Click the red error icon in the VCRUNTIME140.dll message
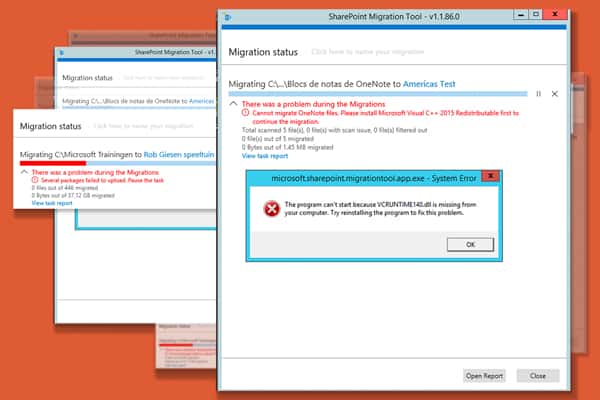 click(271, 209)
